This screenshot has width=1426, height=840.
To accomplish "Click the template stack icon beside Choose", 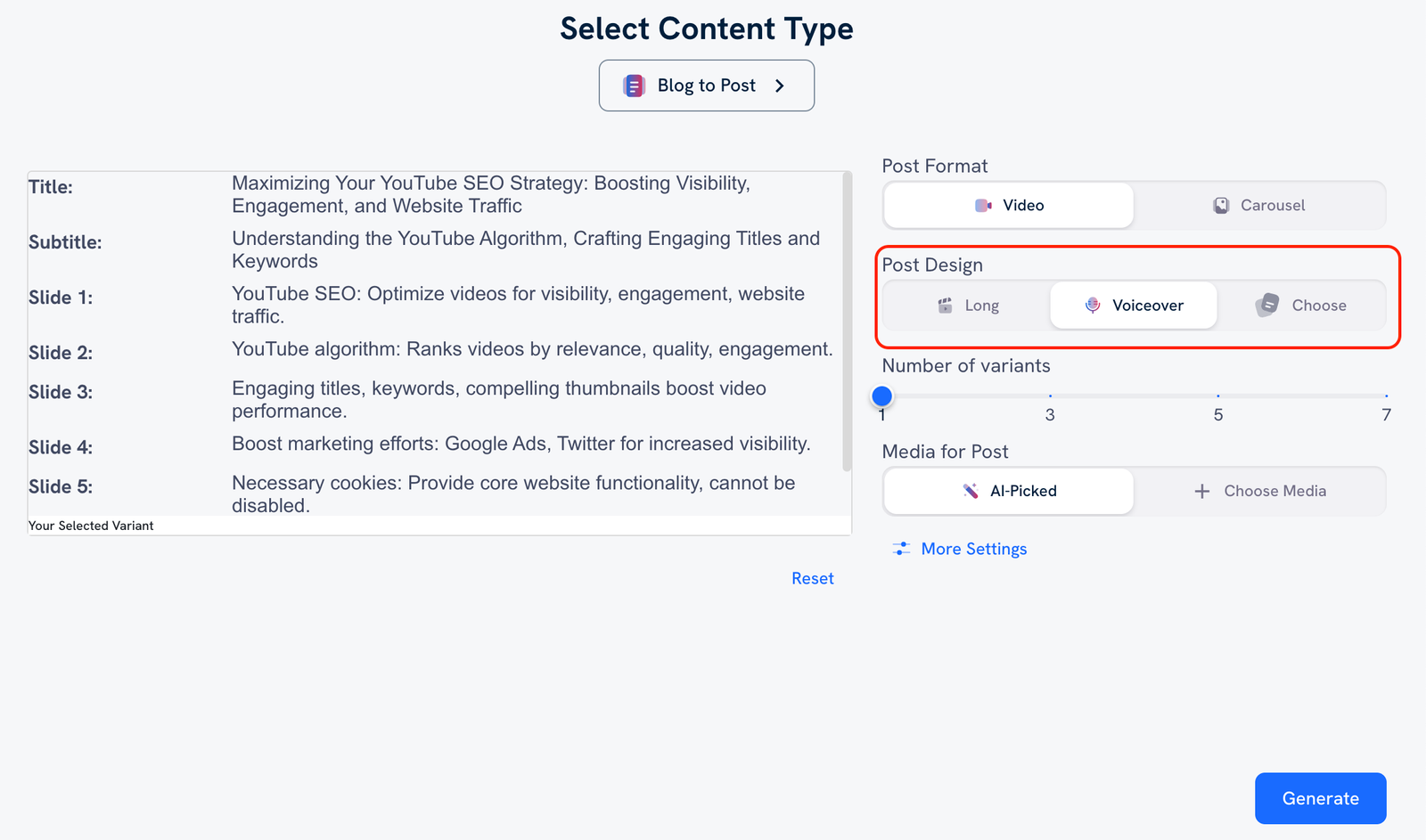I will 1266,306.
